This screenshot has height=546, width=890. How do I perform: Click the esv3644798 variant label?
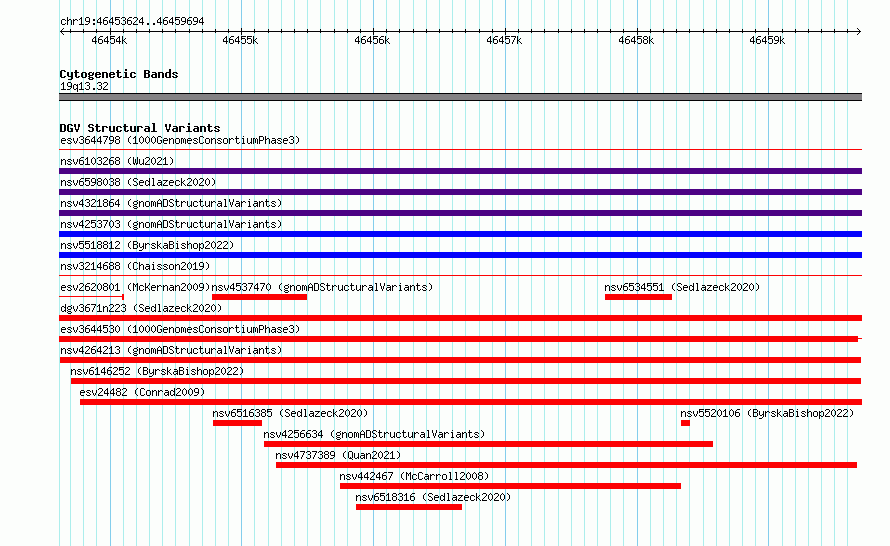(180, 140)
